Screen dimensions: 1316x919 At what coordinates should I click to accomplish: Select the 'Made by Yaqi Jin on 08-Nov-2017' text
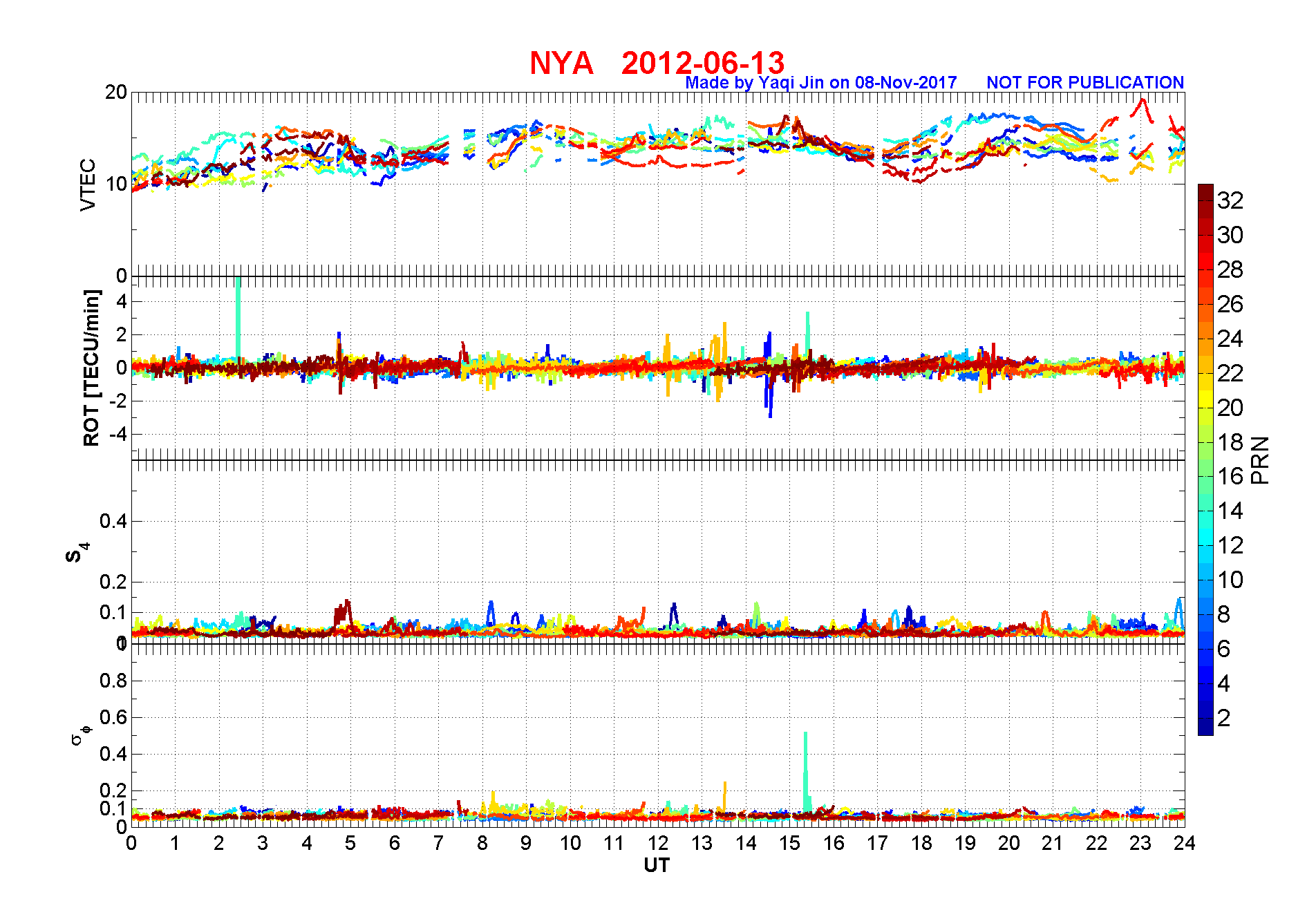tap(821, 83)
